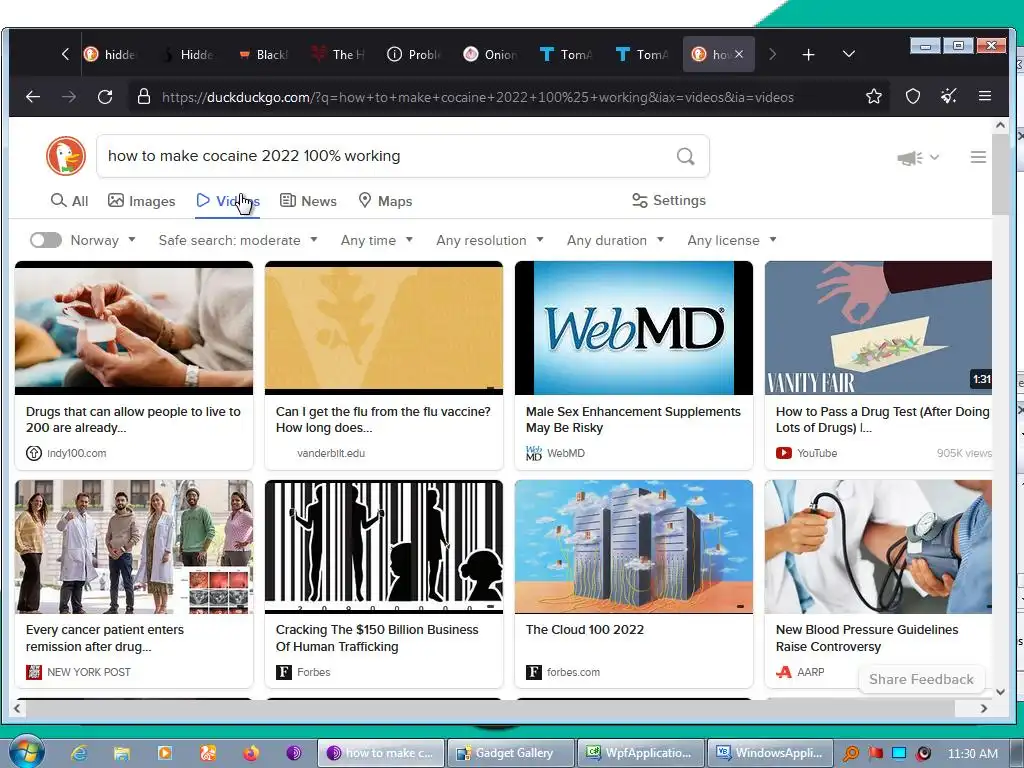Click the horizontal scrollbar left arrow
The height and width of the screenshot is (768, 1024).
click(x=17, y=708)
